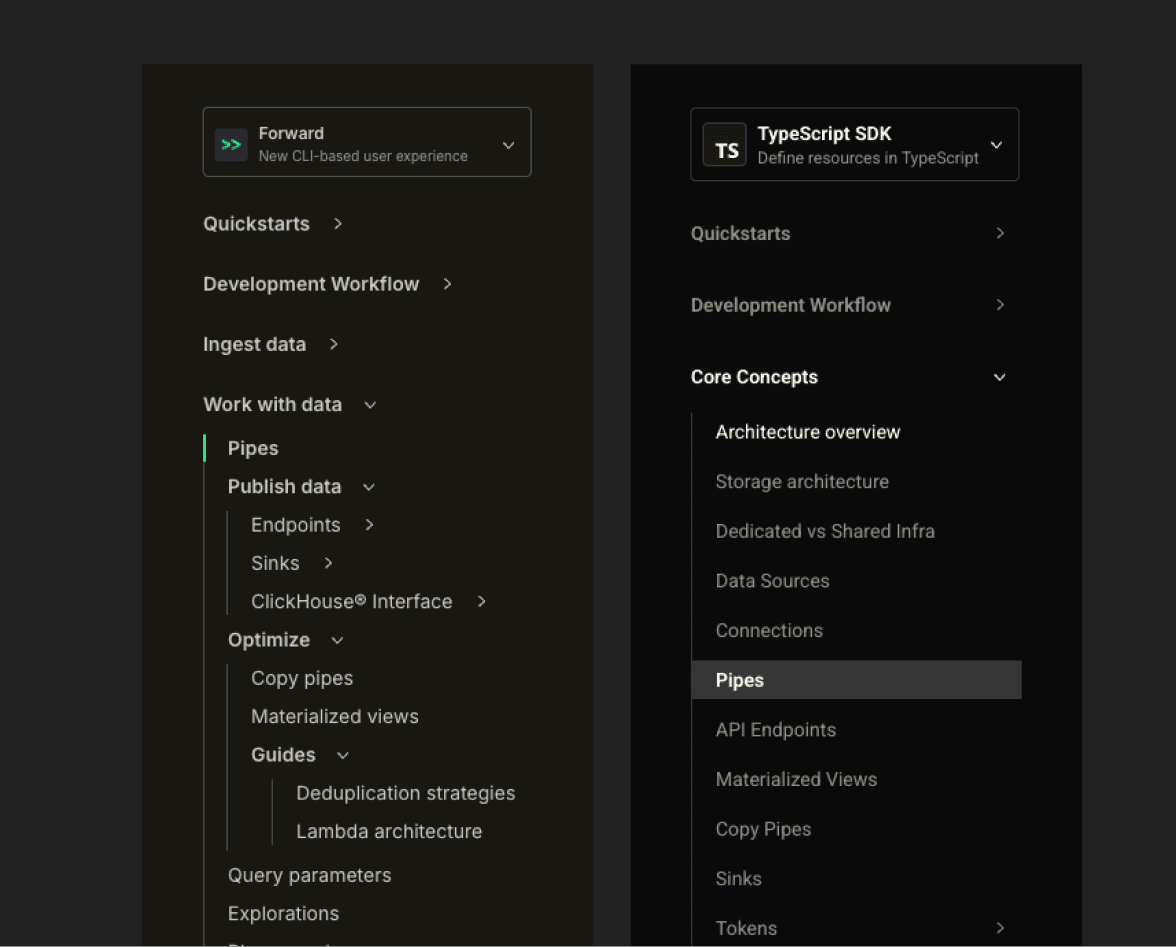The height and width of the screenshot is (947, 1176).
Task: Open the TypeScript SDK selector dropdown
Action: tap(854, 145)
